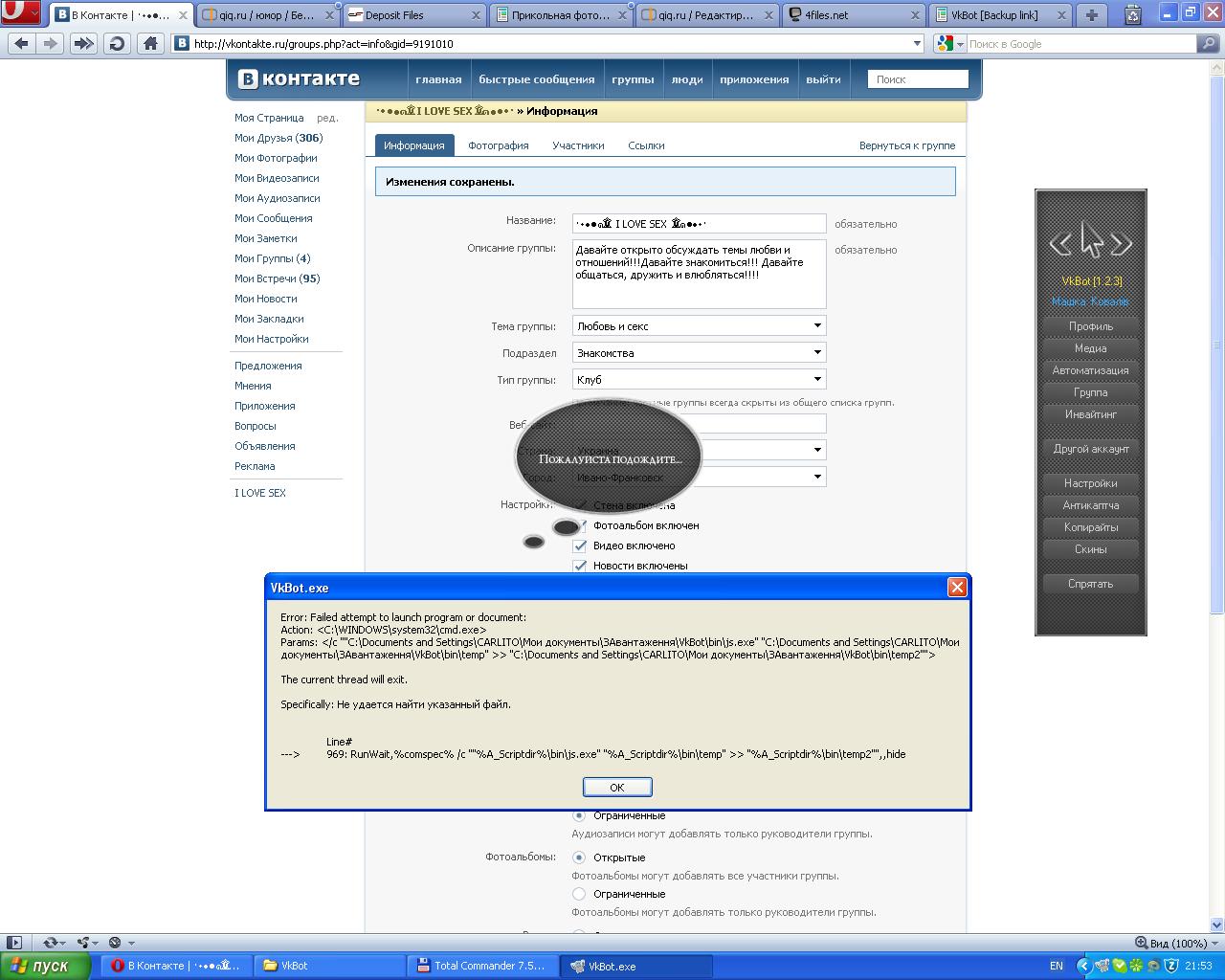
Task: Click the green Z icon in system tray
Action: point(1169,966)
